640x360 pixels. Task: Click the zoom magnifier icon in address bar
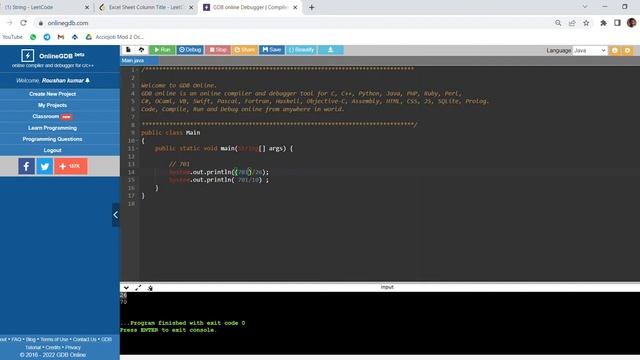(x=558, y=23)
